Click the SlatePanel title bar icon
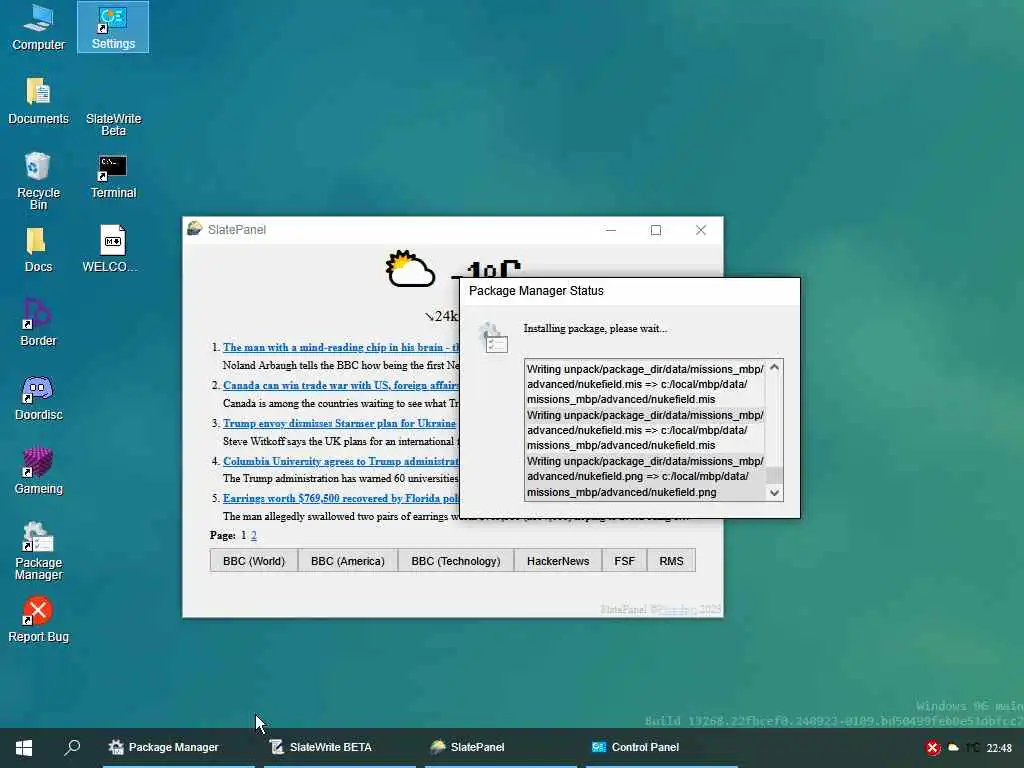This screenshot has width=1024, height=768. point(195,229)
